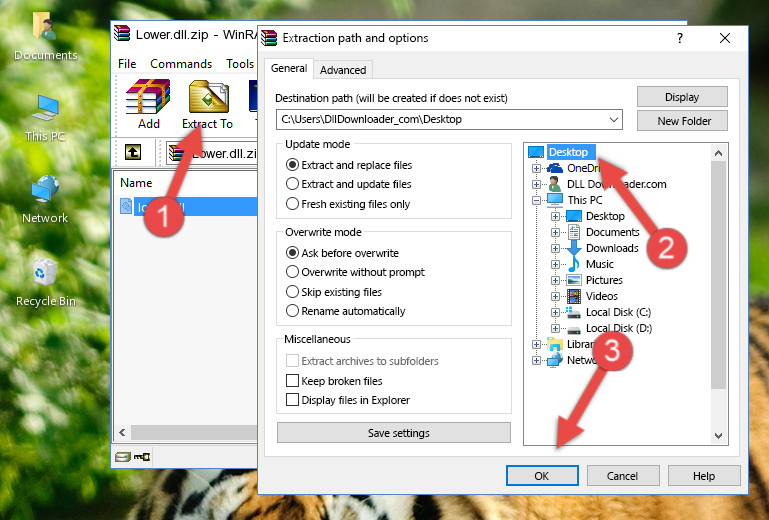This screenshot has height=520, width=769.
Task: Click the Extract To toolbar icon
Action: tap(208, 97)
